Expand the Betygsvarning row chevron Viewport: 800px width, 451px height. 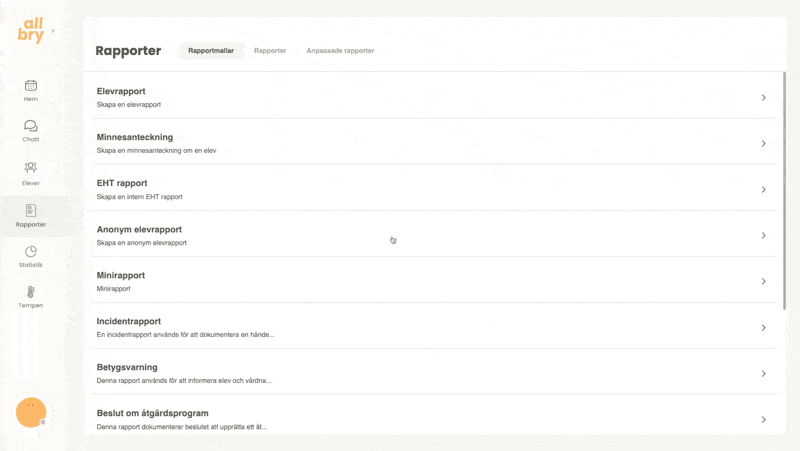(x=763, y=374)
